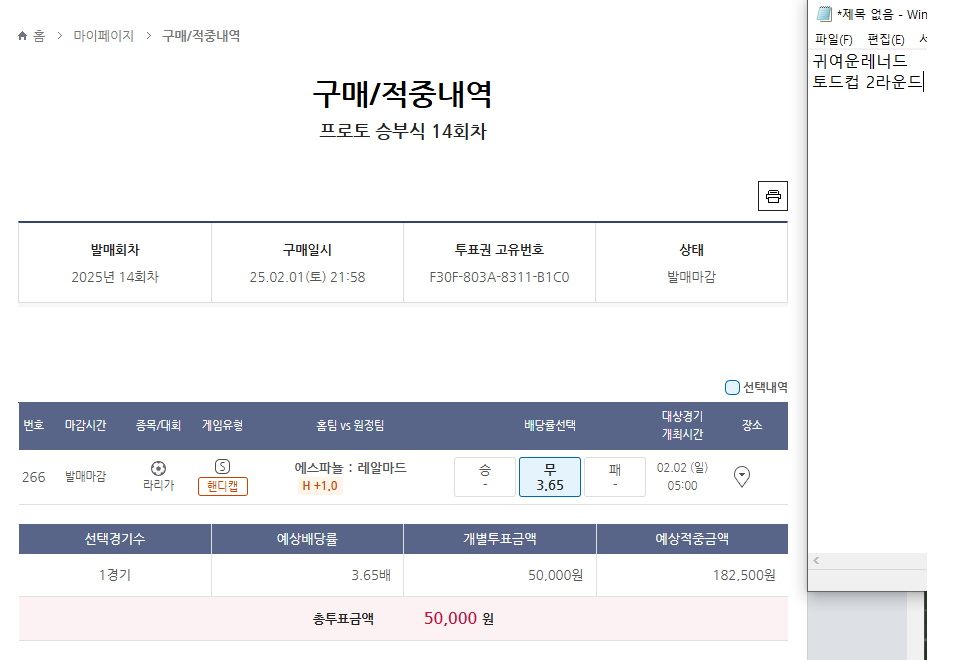Screen dimensions: 960x660
Task: Click in the Notepad text area after 2라운드
Action: (x=925, y=82)
